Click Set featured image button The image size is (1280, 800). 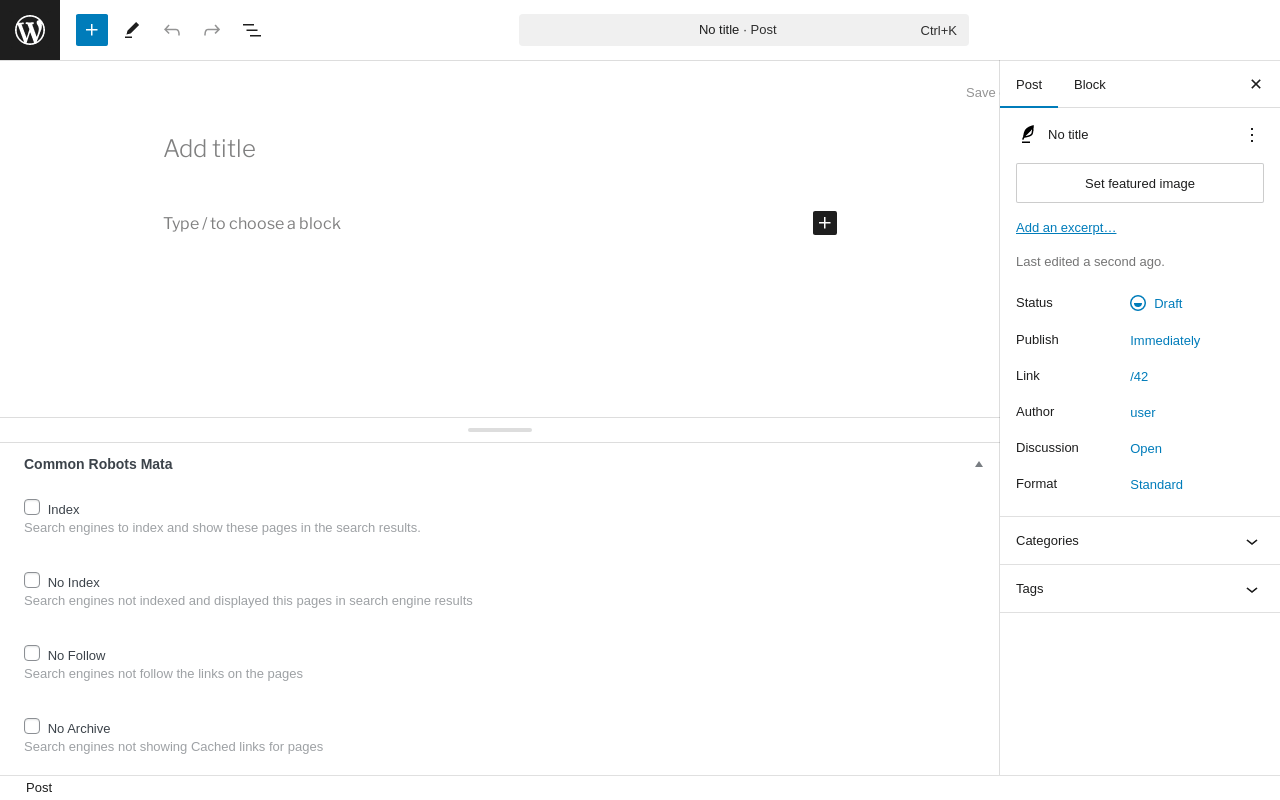(x=1140, y=183)
